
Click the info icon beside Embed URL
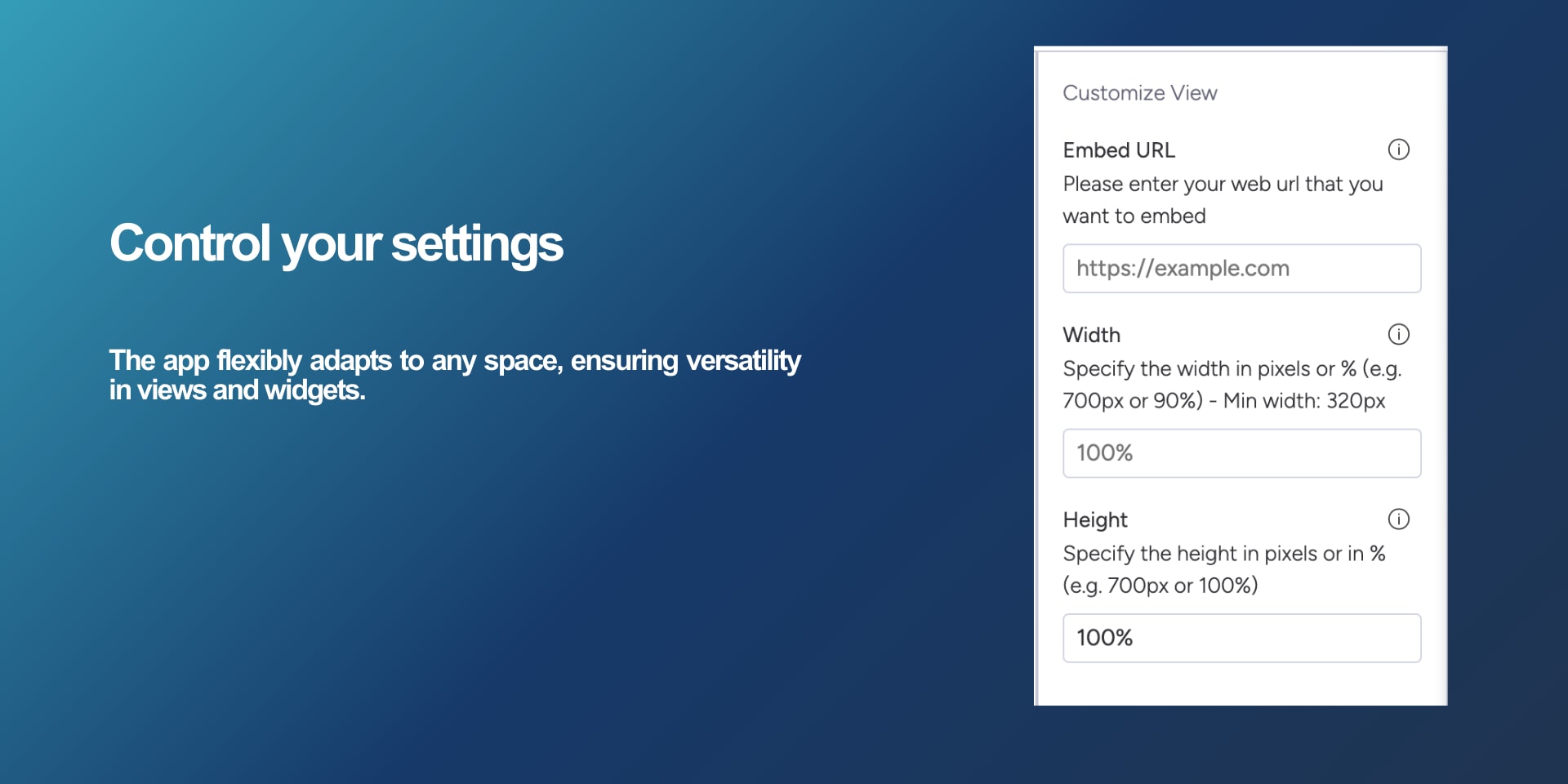point(1398,149)
